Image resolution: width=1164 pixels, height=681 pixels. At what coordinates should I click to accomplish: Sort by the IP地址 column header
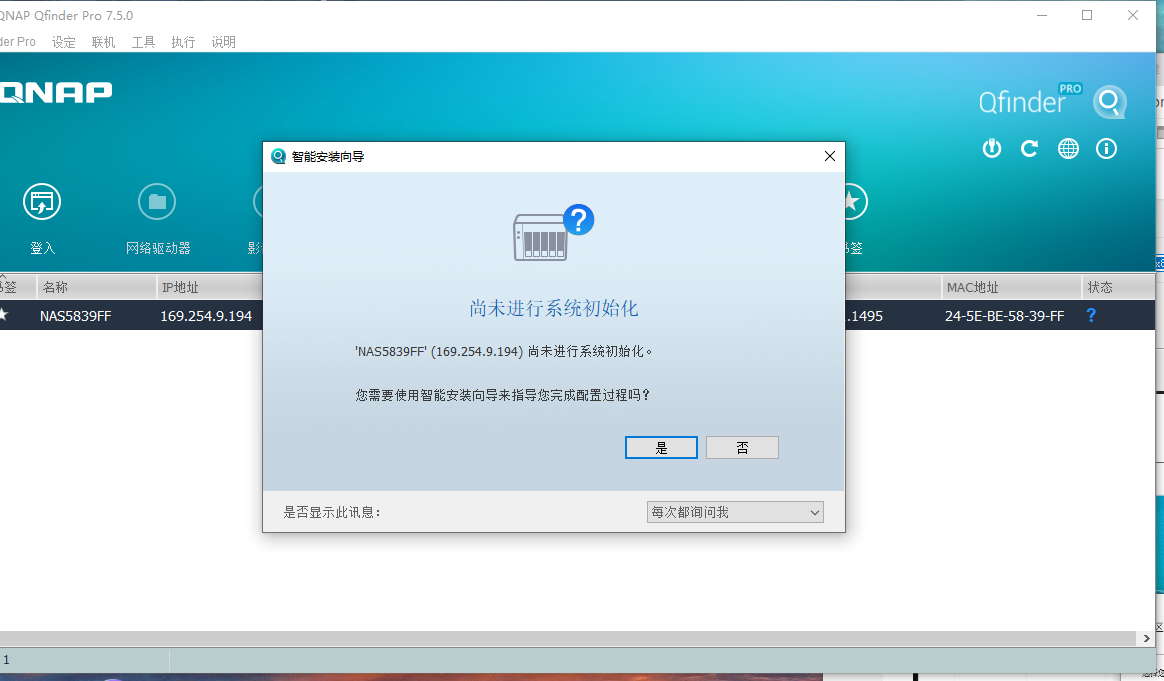[x=209, y=287]
